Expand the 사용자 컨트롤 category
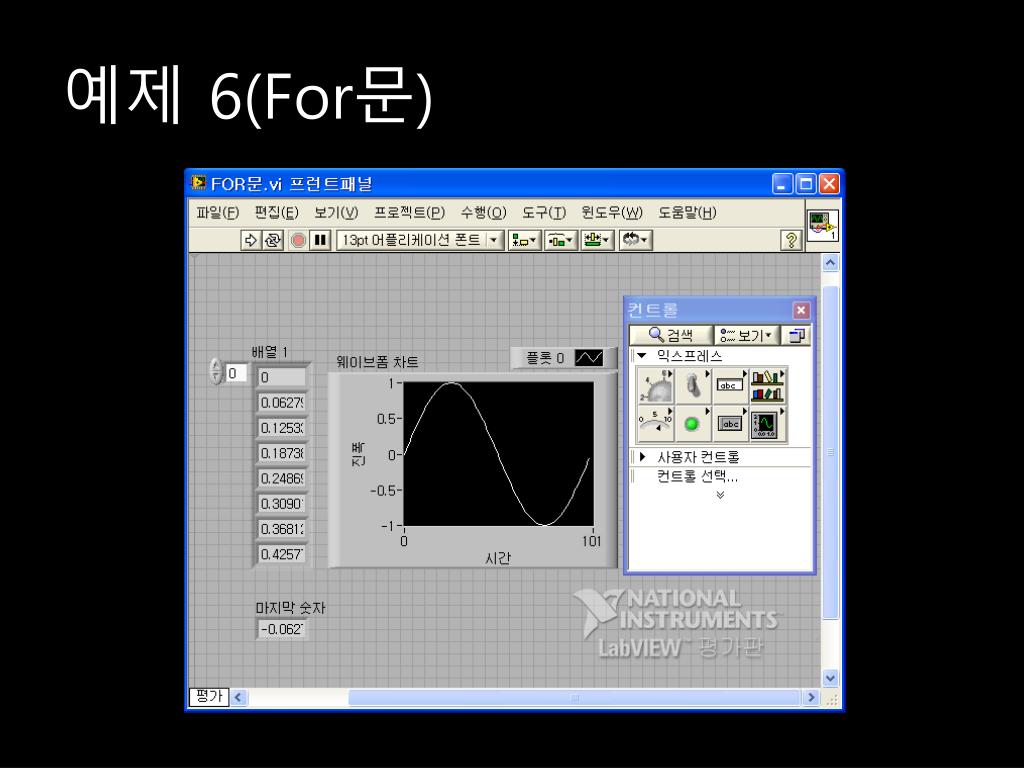Image resolution: width=1024 pixels, height=768 pixels. (643, 456)
